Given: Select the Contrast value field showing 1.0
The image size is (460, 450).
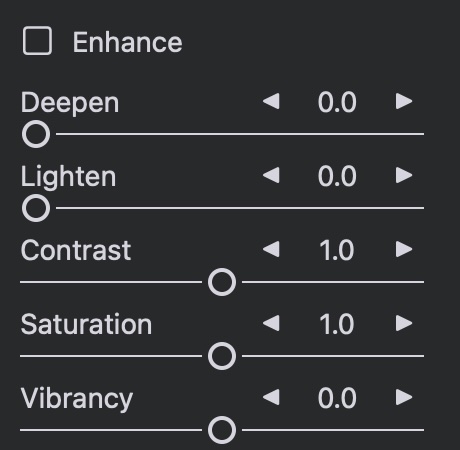Looking at the screenshot, I should (x=337, y=250).
